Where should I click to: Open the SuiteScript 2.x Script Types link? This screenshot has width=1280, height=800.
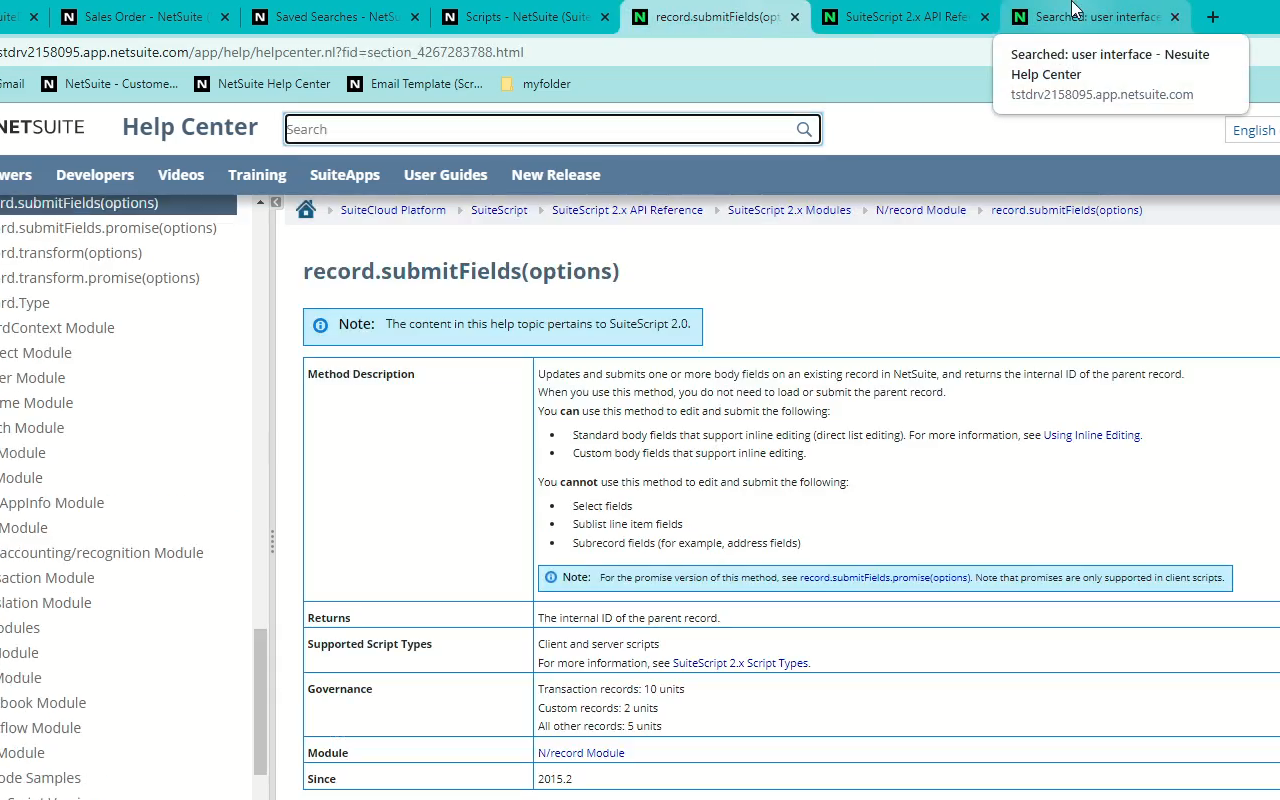coord(740,663)
